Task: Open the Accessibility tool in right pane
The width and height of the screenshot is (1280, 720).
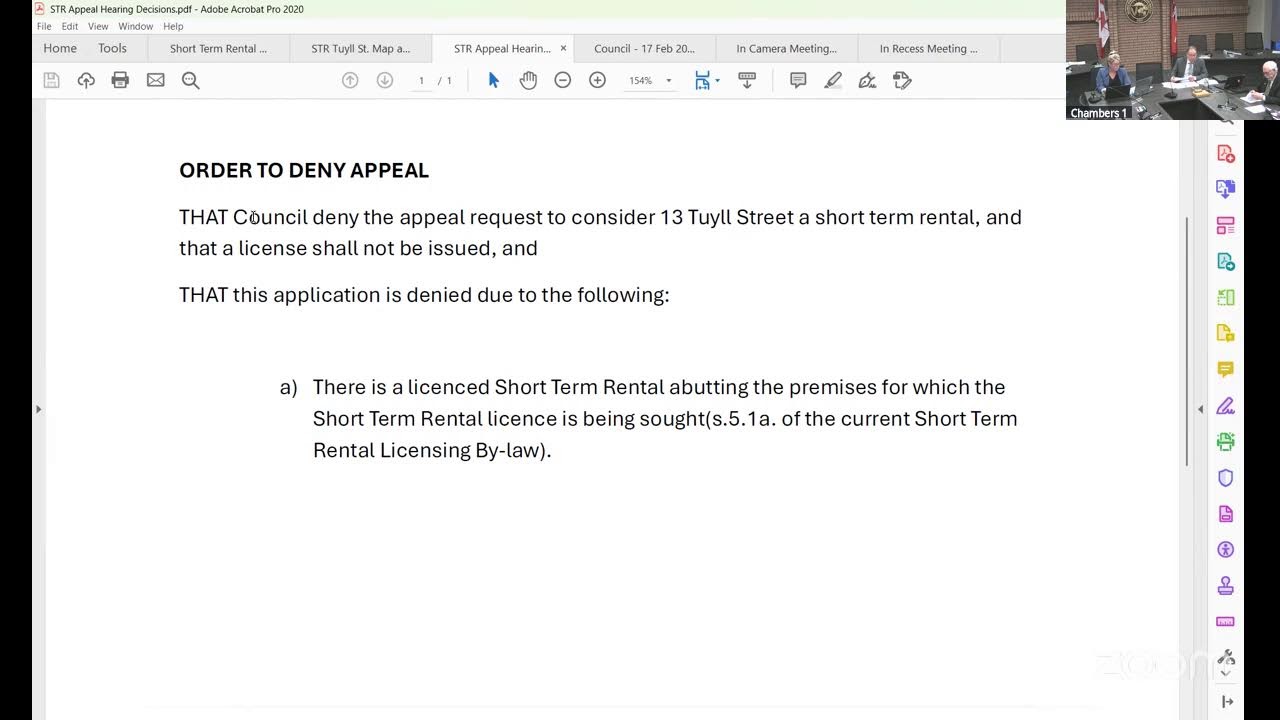Action: 1225,549
